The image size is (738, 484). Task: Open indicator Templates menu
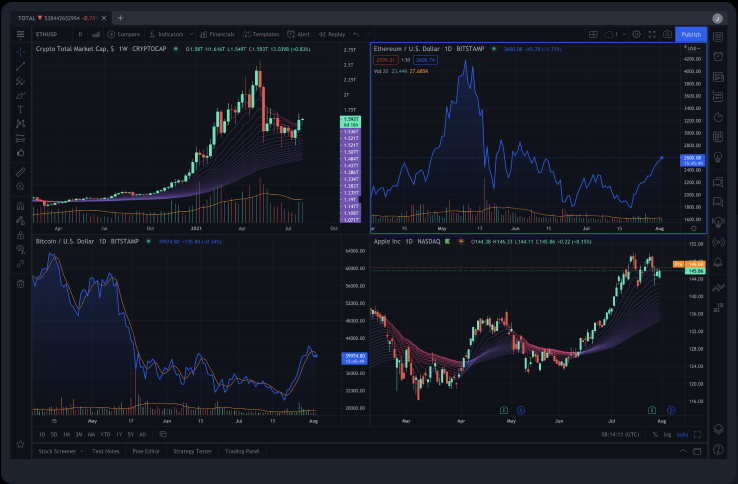(x=261, y=34)
